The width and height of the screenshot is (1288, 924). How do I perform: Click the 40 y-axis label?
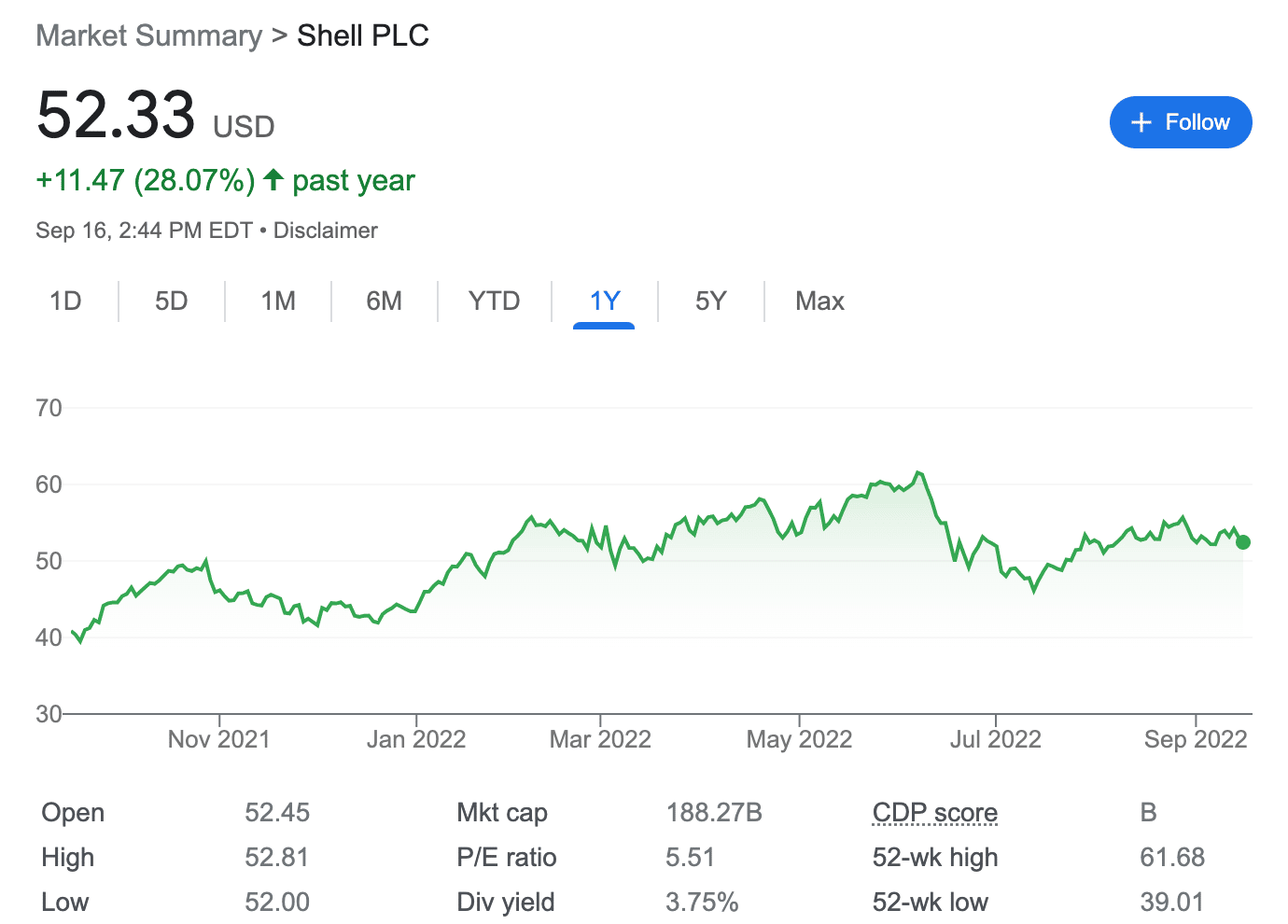[x=49, y=637]
